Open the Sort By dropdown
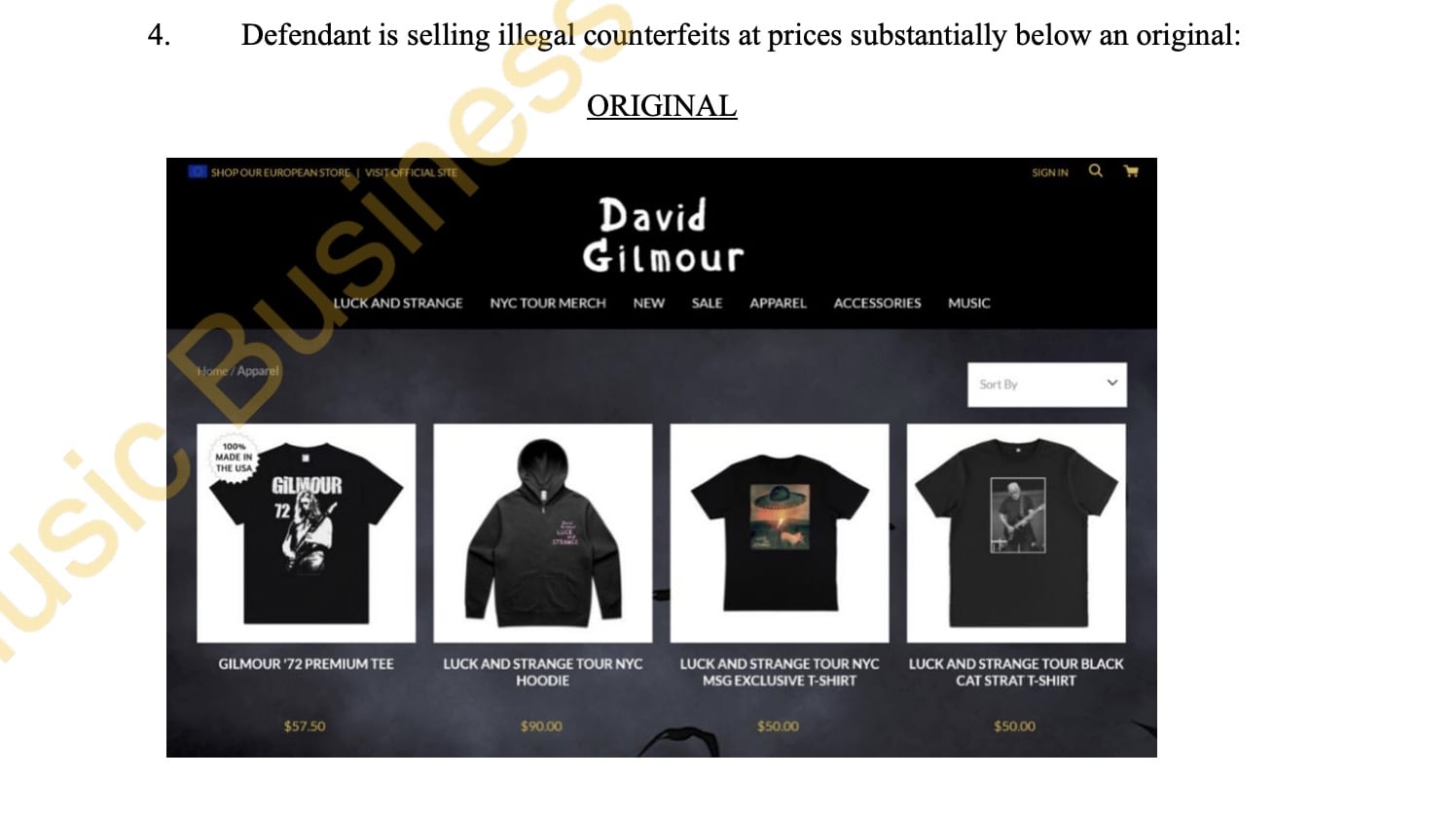Viewport: 1456px width, 816px height. pos(1047,384)
